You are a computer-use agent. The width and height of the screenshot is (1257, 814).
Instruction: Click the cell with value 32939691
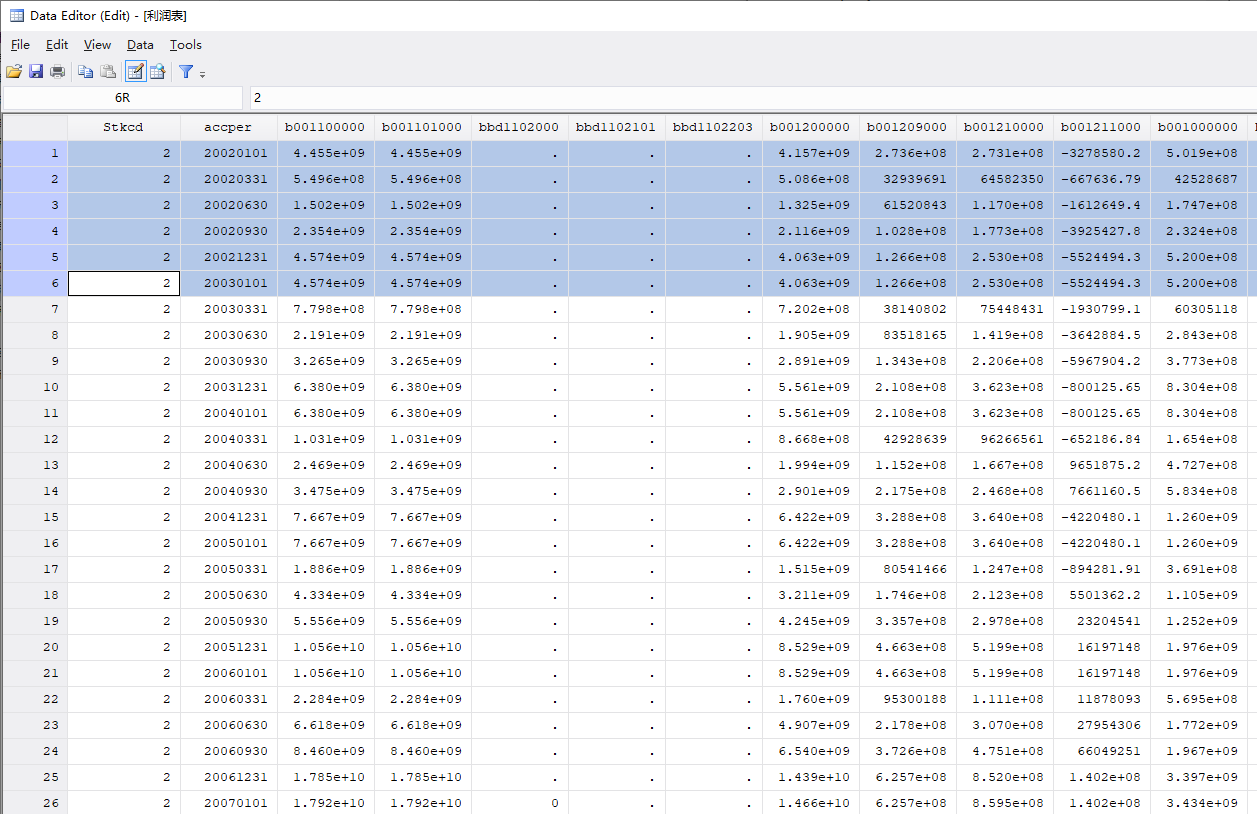907,179
